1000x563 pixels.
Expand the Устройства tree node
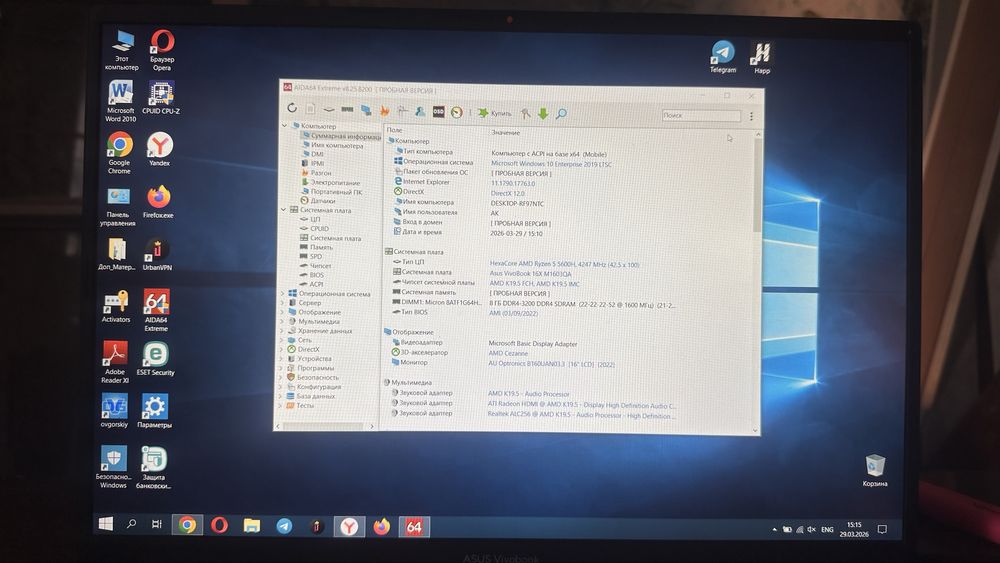[281, 358]
